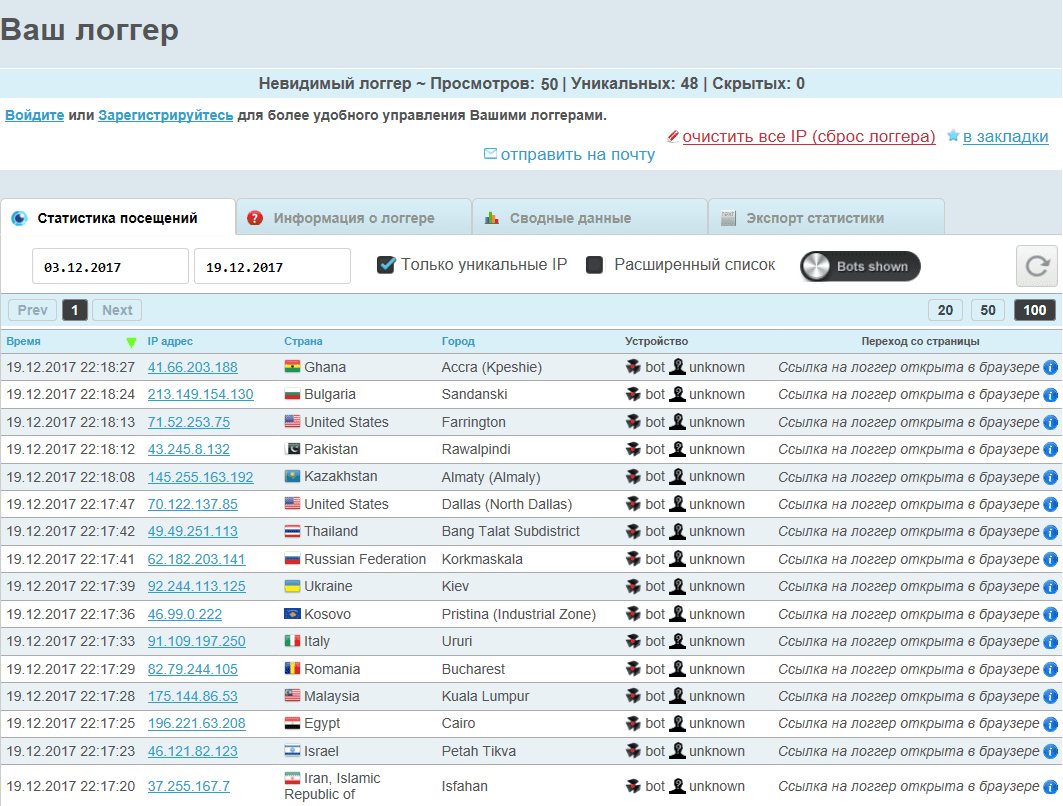Uncheck Только уникальные IP checkbox
Viewport: 1063px width, 806px height.
(386, 265)
